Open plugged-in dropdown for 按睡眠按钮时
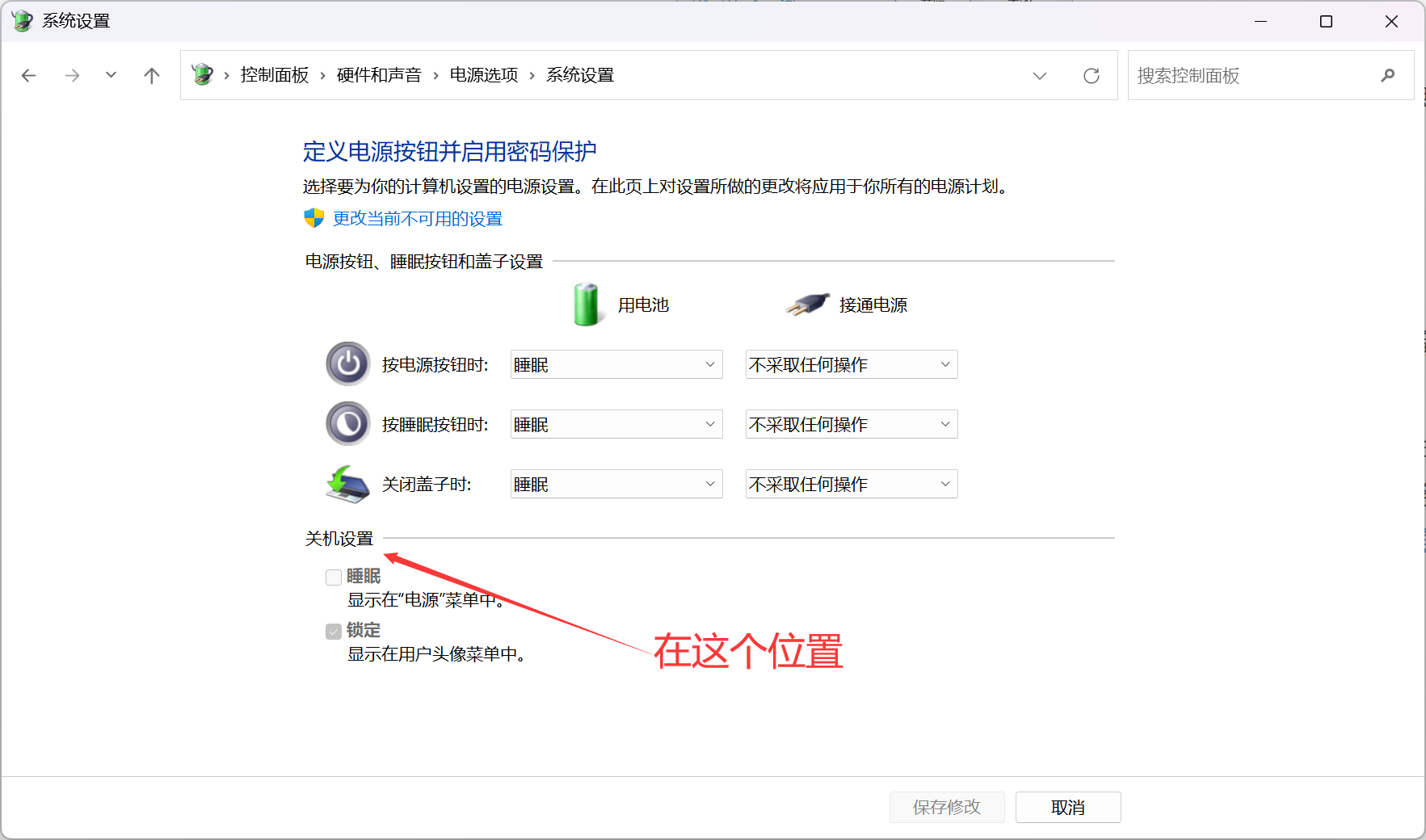Viewport: 1426px width, 840px height. [851, 425]
